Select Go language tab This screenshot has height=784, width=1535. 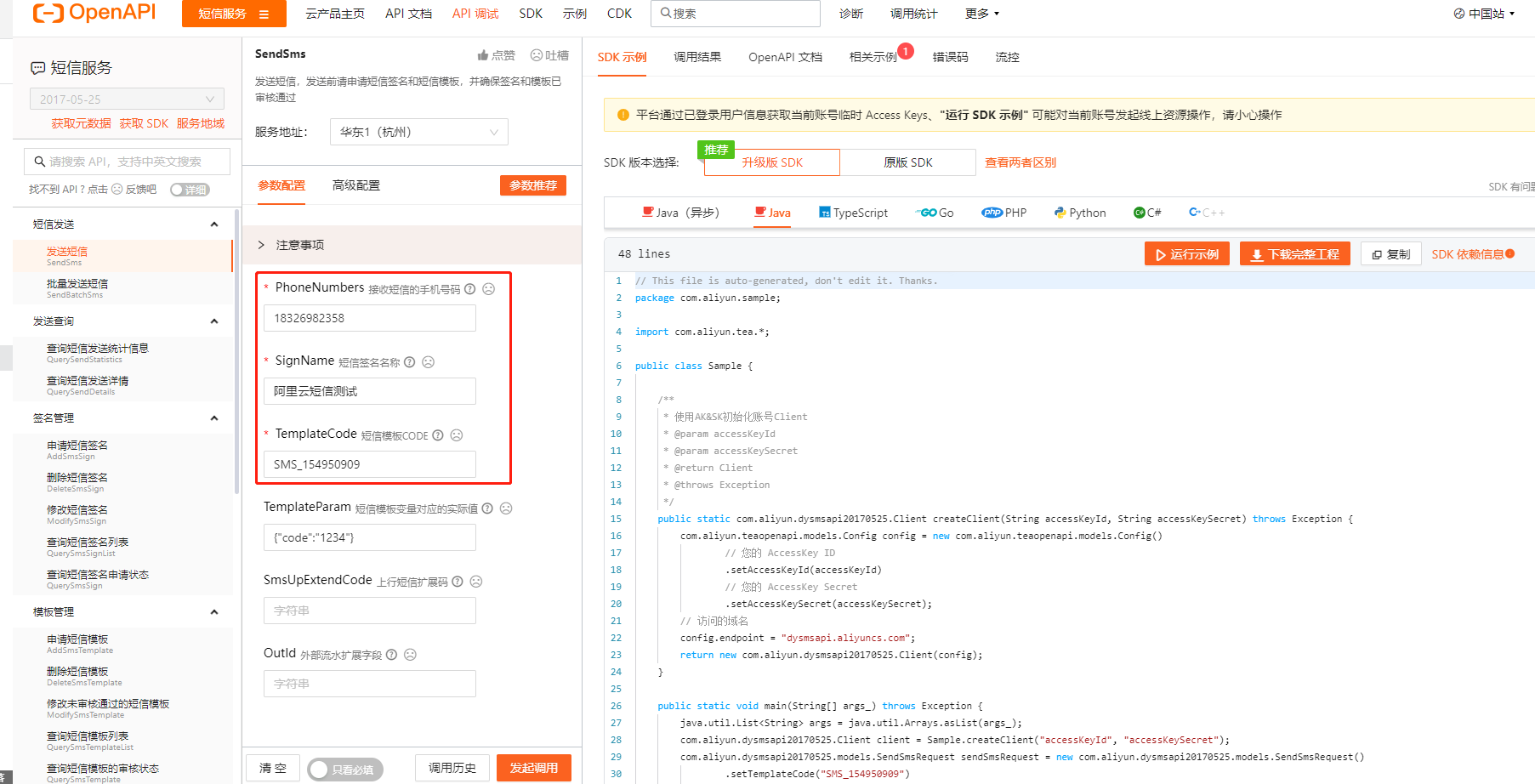pyautogui.click(x=935, y=213)
